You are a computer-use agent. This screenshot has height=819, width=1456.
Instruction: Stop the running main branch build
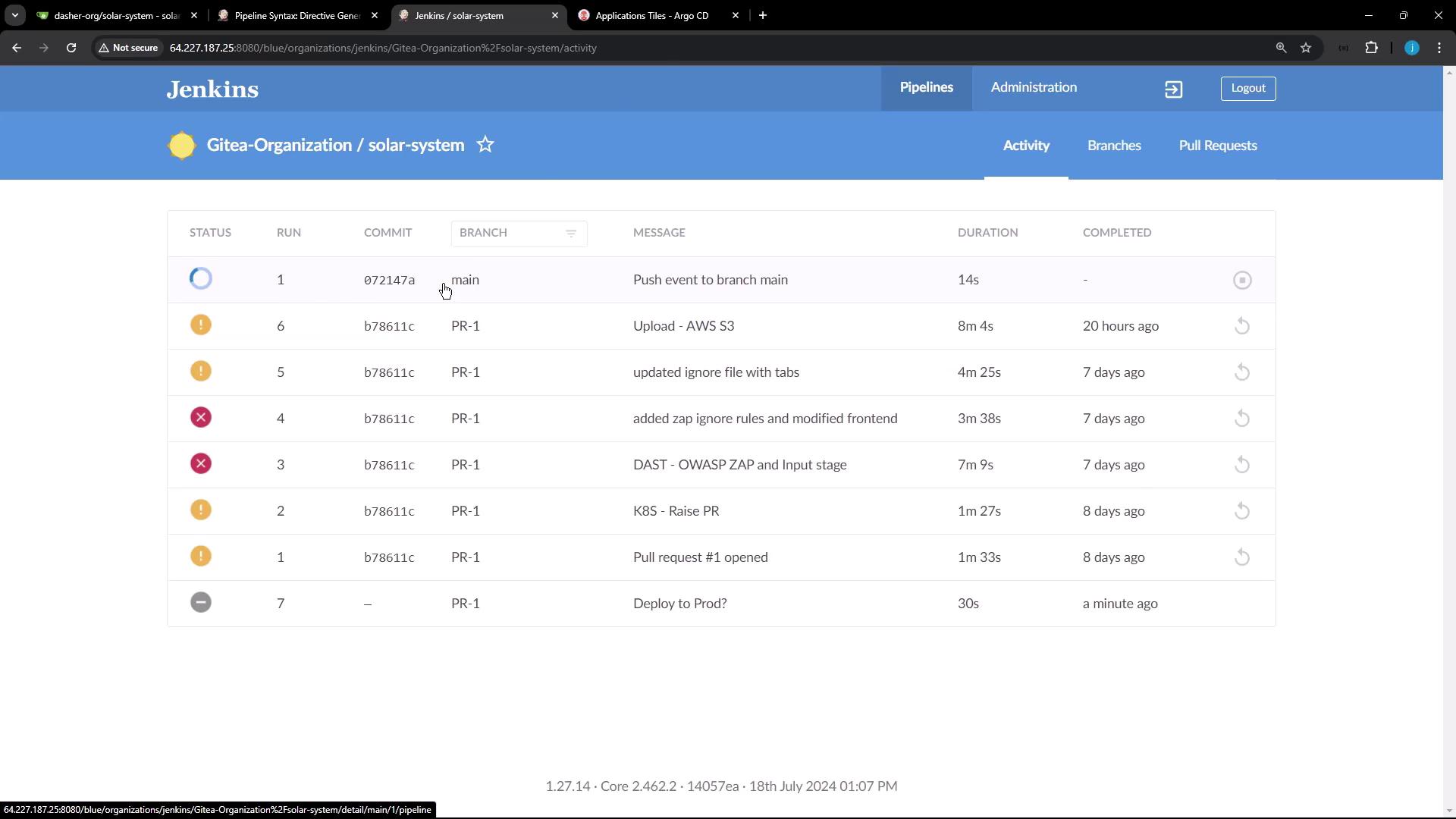(1241, 281)
